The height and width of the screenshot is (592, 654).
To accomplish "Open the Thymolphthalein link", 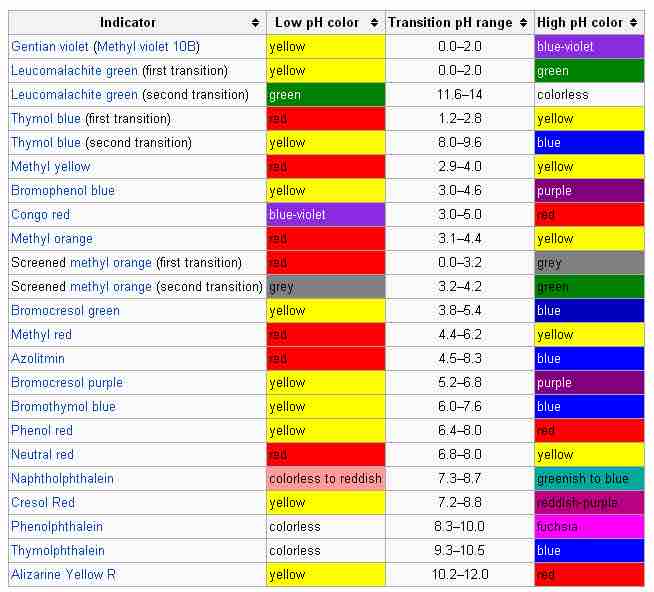I will tap(57, 551).
